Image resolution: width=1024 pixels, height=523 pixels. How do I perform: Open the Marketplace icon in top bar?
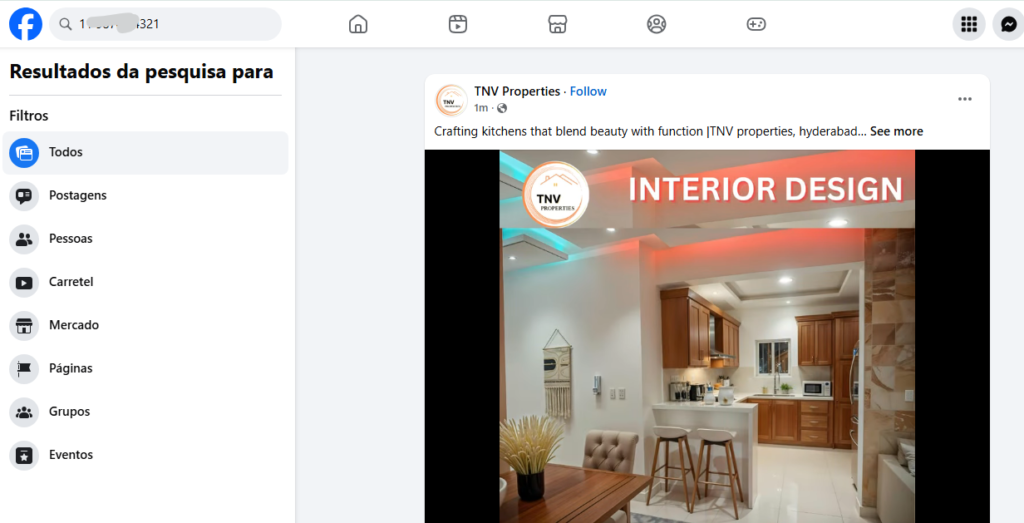[x=557, y=24]
